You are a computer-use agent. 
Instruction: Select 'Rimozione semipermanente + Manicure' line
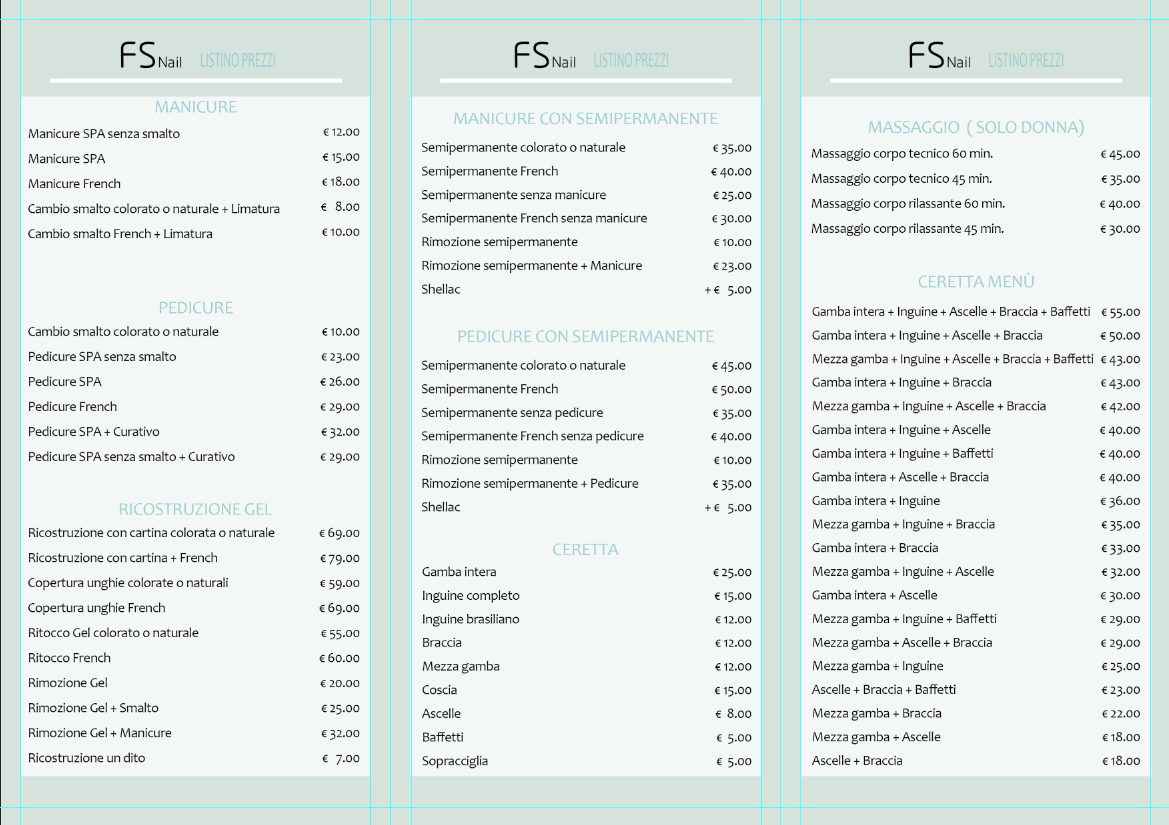point(532,265)
